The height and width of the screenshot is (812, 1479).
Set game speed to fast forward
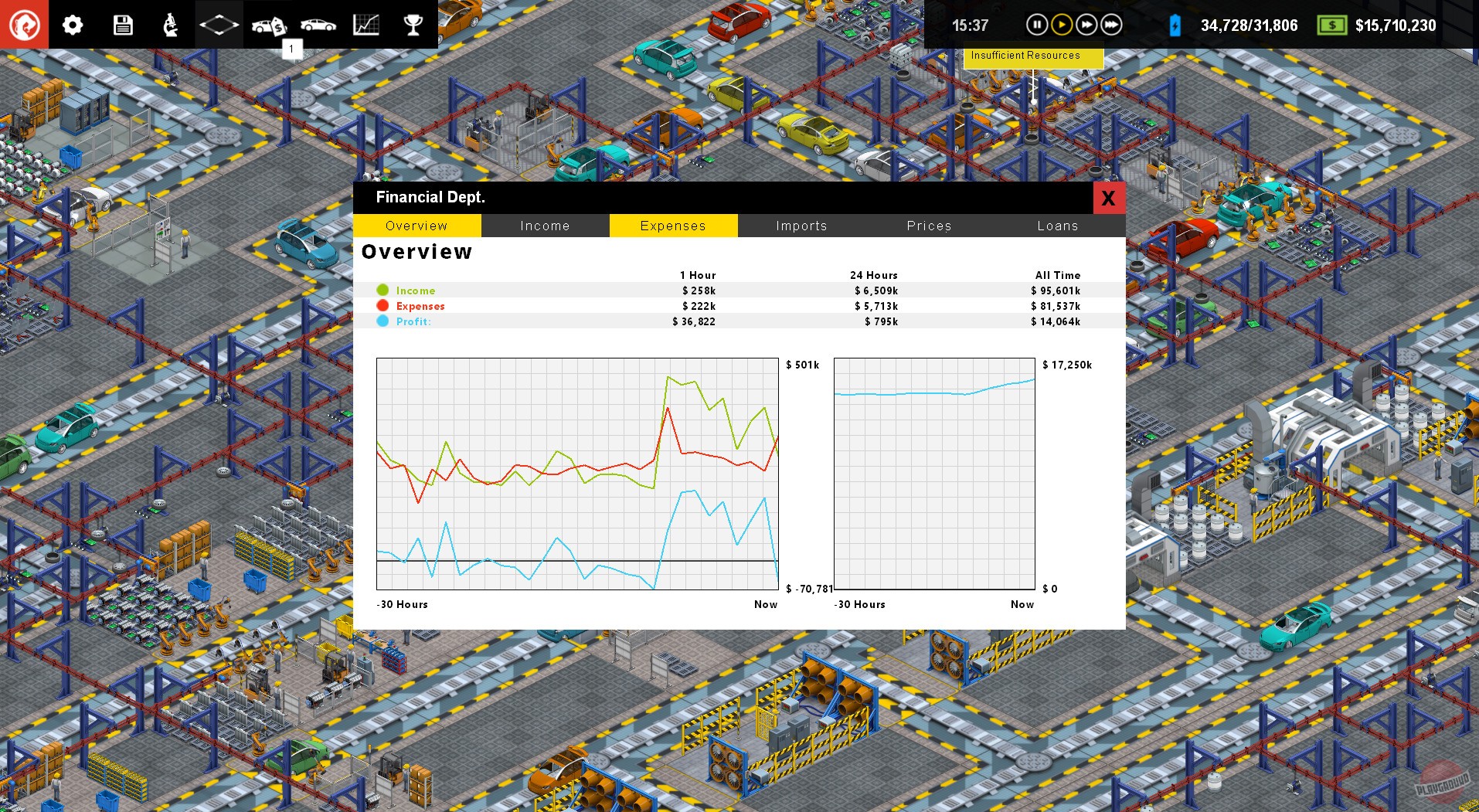click(x=1086, y=25)
